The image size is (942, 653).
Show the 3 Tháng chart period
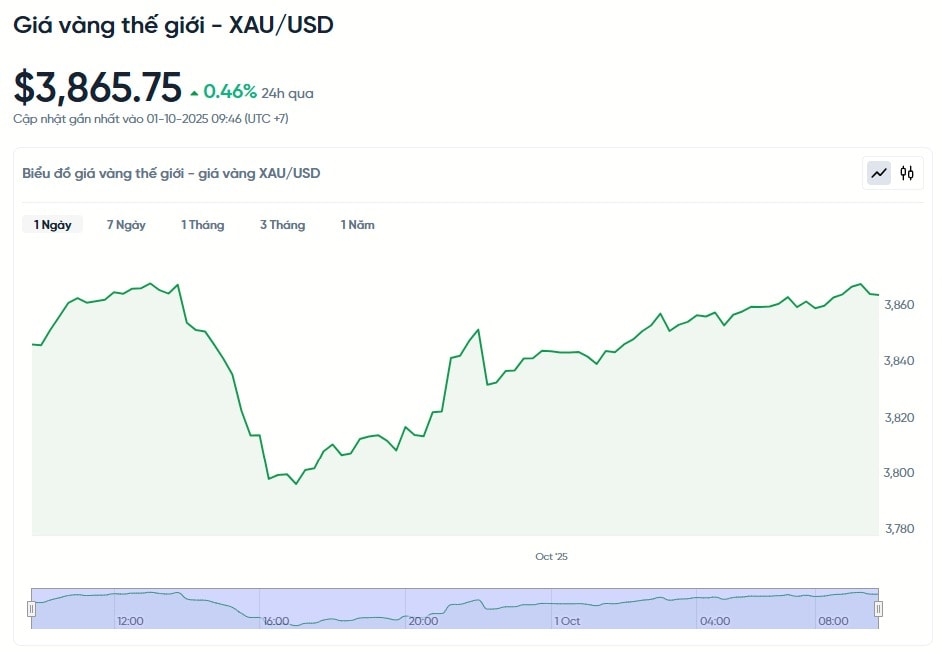pos(282,225)
